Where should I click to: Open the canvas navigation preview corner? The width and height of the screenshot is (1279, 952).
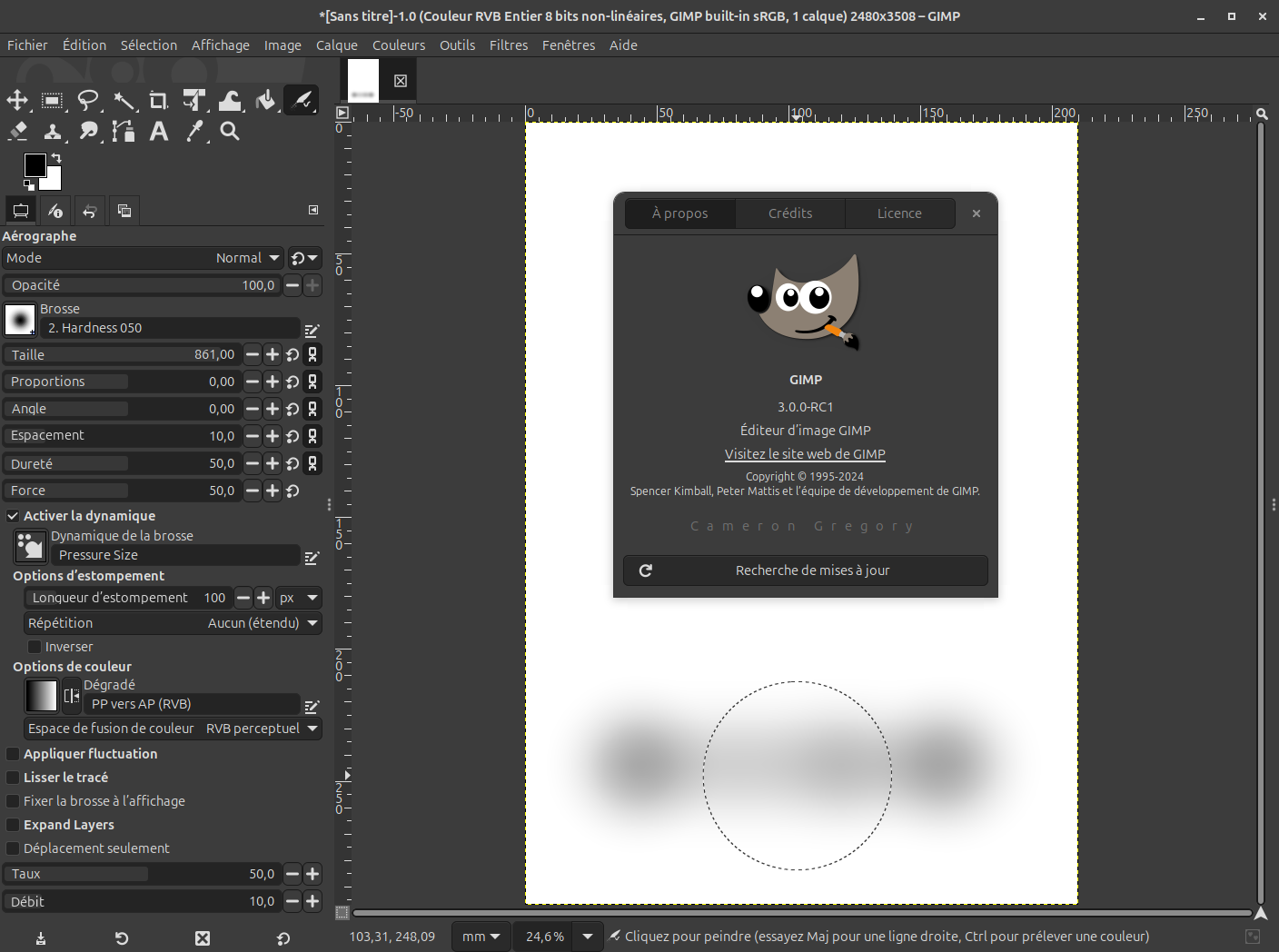1261,913
